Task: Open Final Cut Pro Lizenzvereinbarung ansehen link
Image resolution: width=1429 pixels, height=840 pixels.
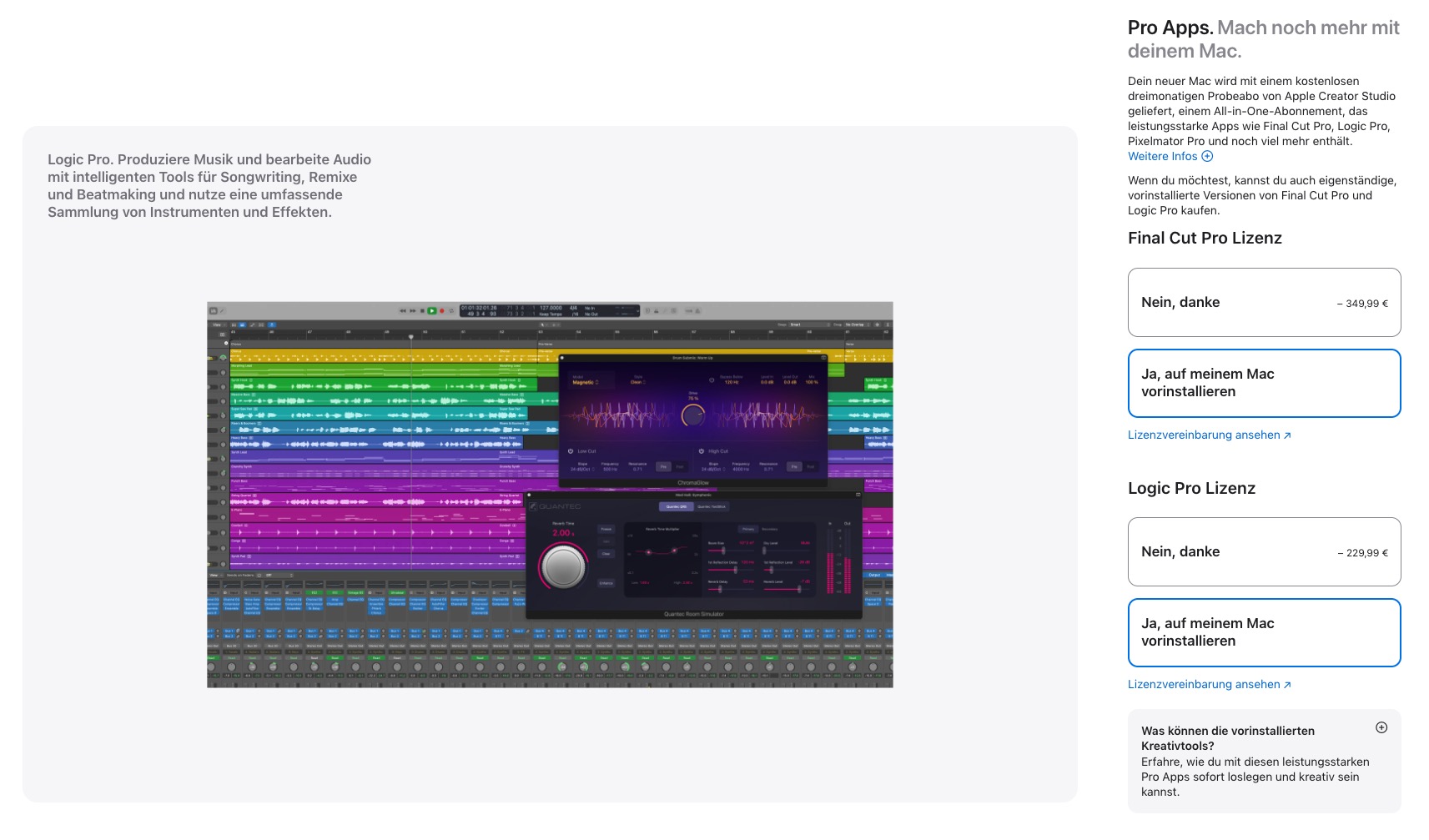Action: point(1208,435)
